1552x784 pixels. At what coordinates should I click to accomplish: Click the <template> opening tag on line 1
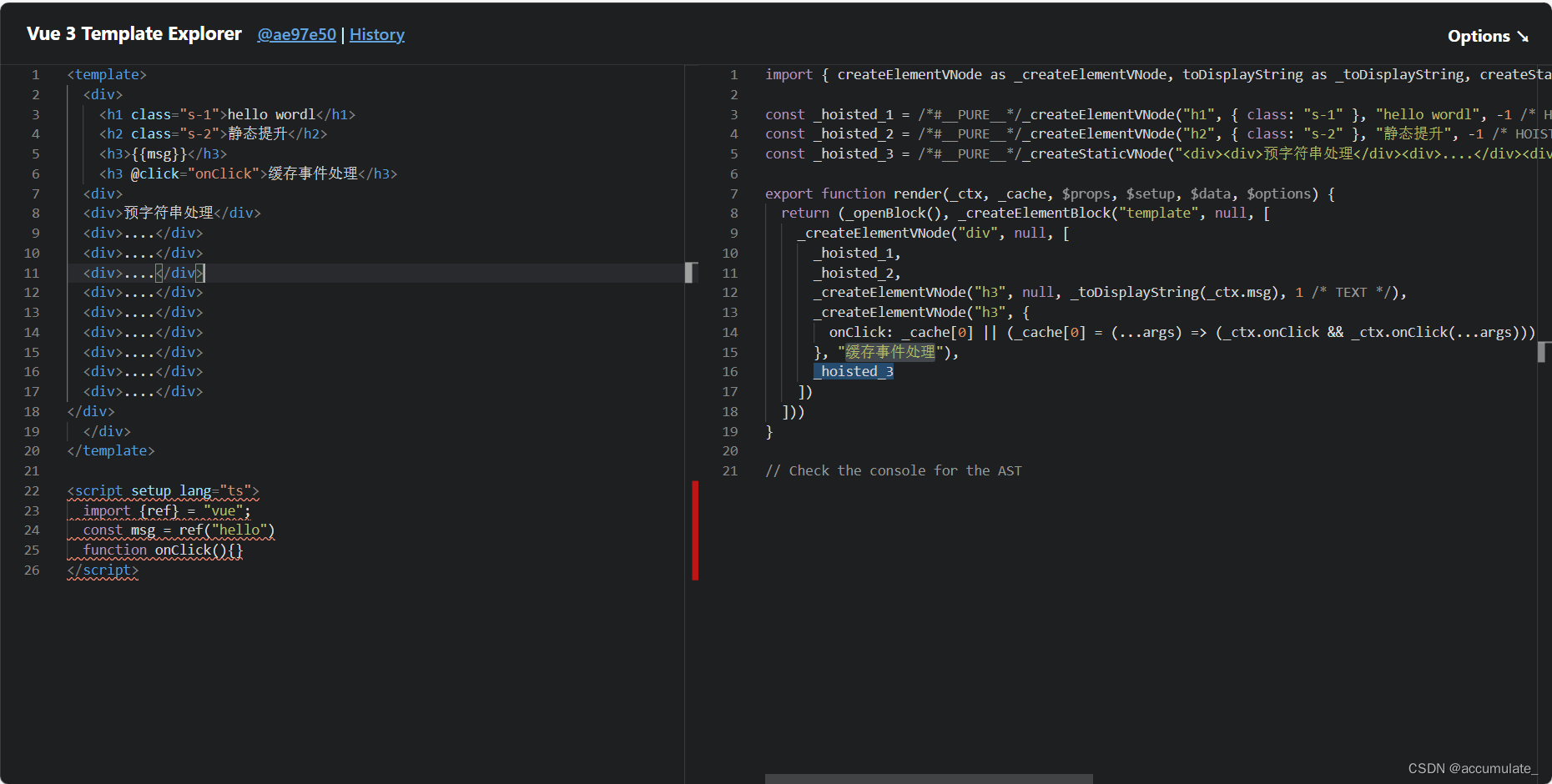tap(107, 74)
